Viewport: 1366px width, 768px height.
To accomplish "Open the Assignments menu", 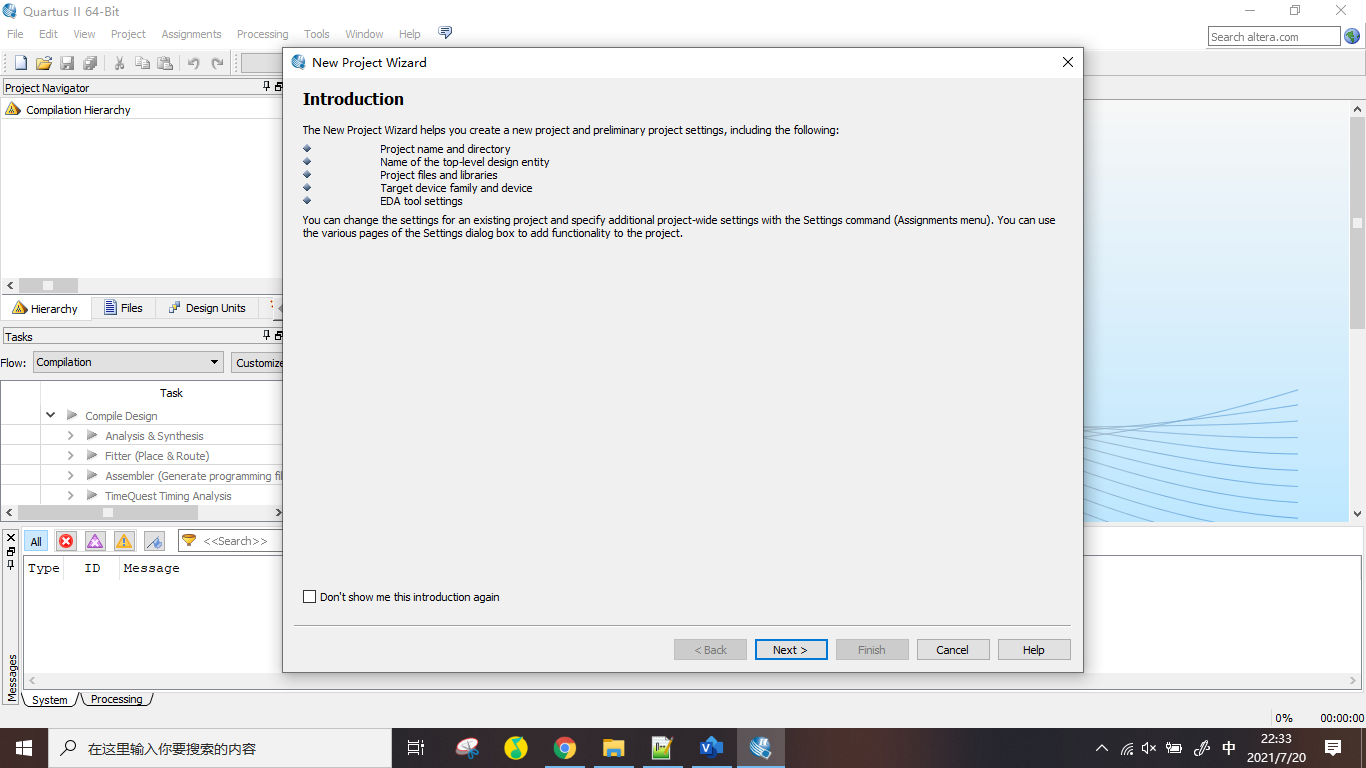I will pyautogui.click(x=191, y=34).
